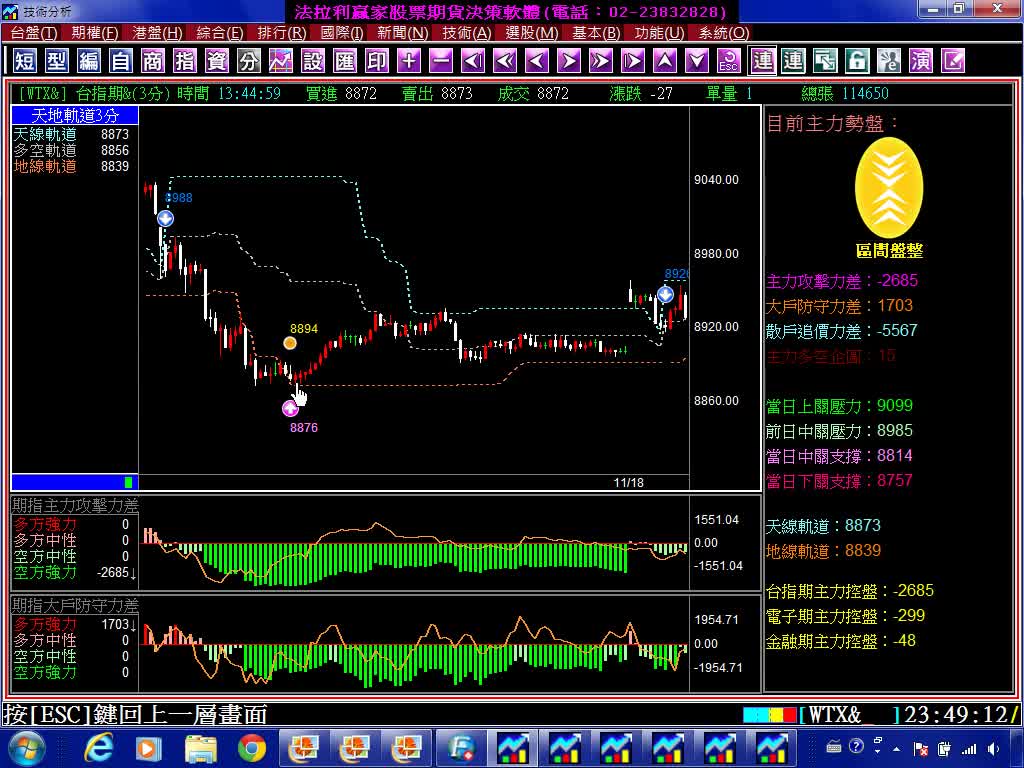The height and width of the screenshot is (768, 1024).
Task: Toggle the green 連 link button
Action: 793,61
